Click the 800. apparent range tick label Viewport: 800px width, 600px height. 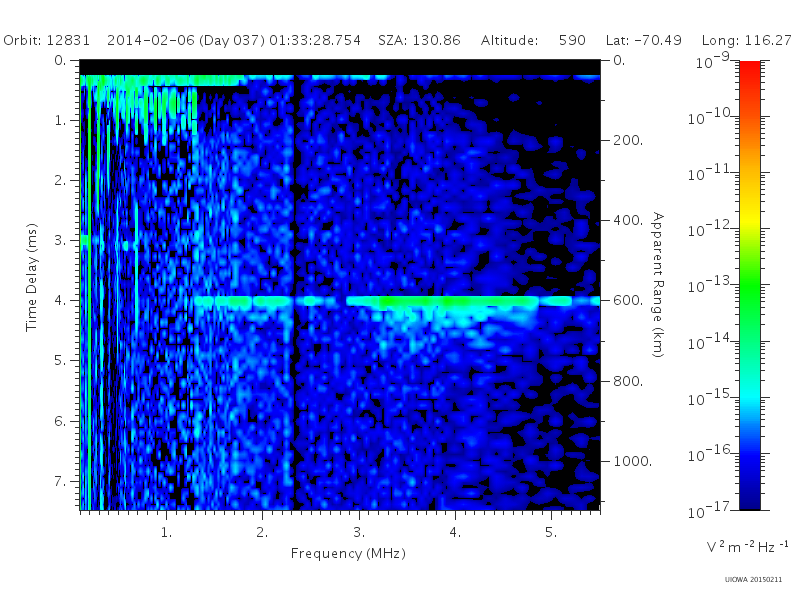(628, 381)
